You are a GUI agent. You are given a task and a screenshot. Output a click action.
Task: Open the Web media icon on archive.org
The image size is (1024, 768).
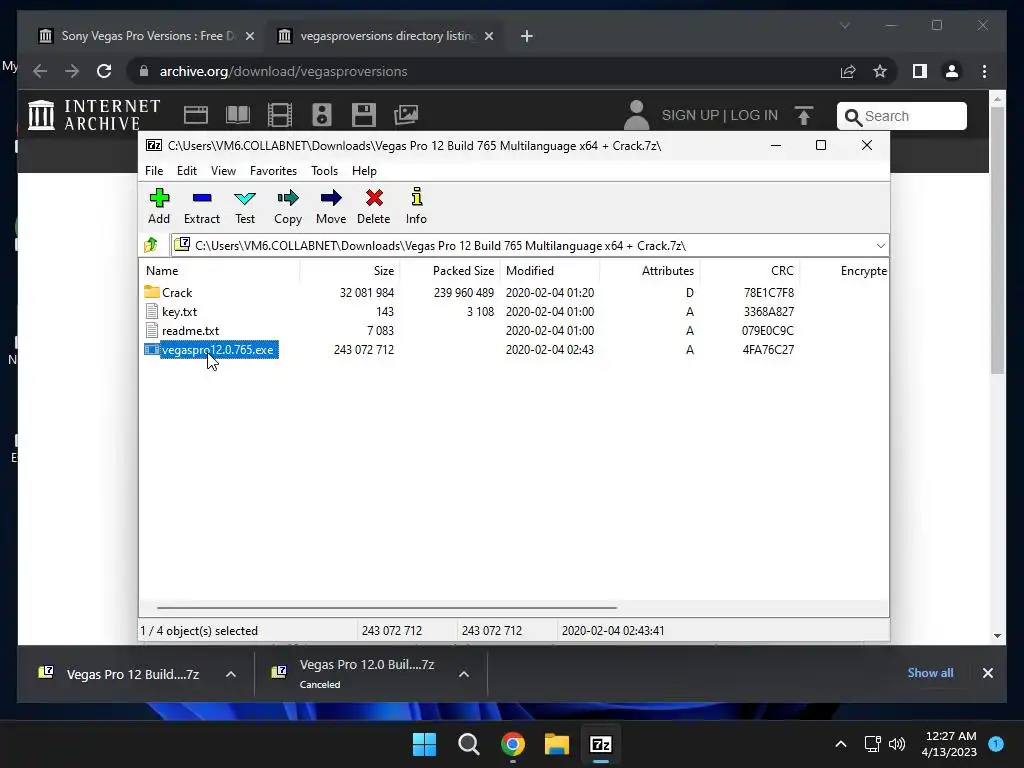(x=195, y=115)
